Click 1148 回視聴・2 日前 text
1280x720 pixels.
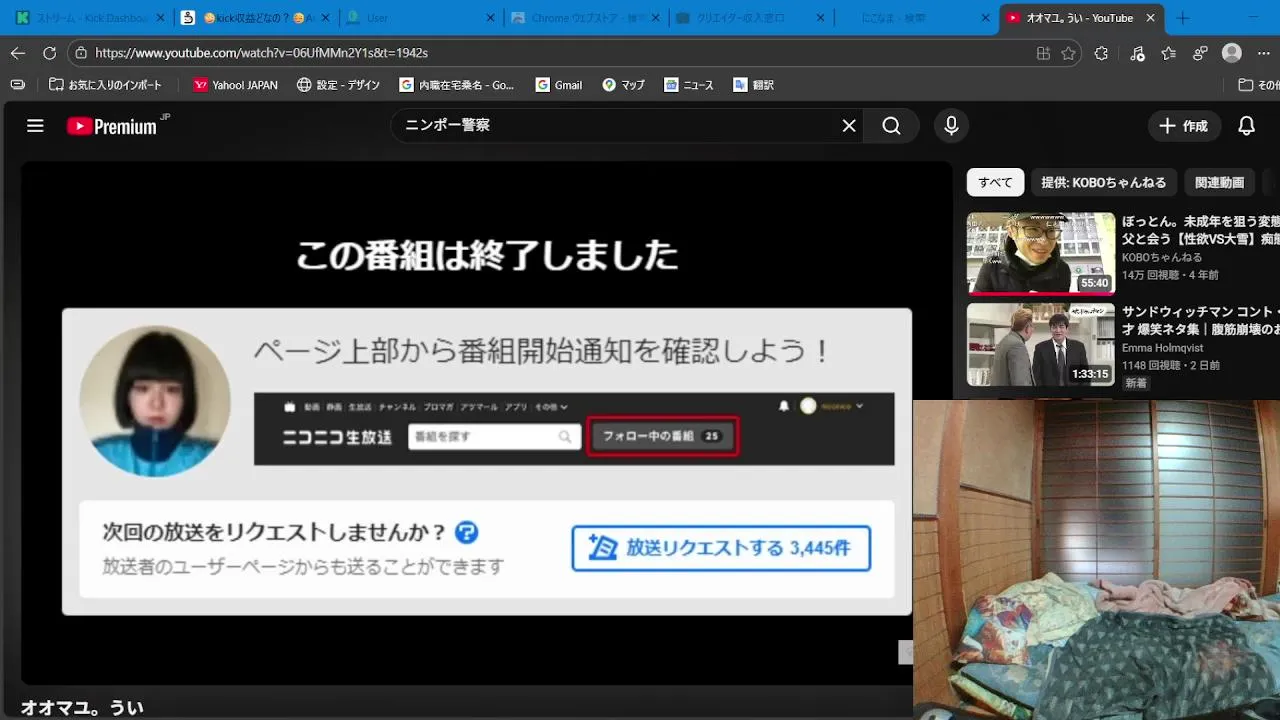pyautogui.click(x=1171, y=365)
